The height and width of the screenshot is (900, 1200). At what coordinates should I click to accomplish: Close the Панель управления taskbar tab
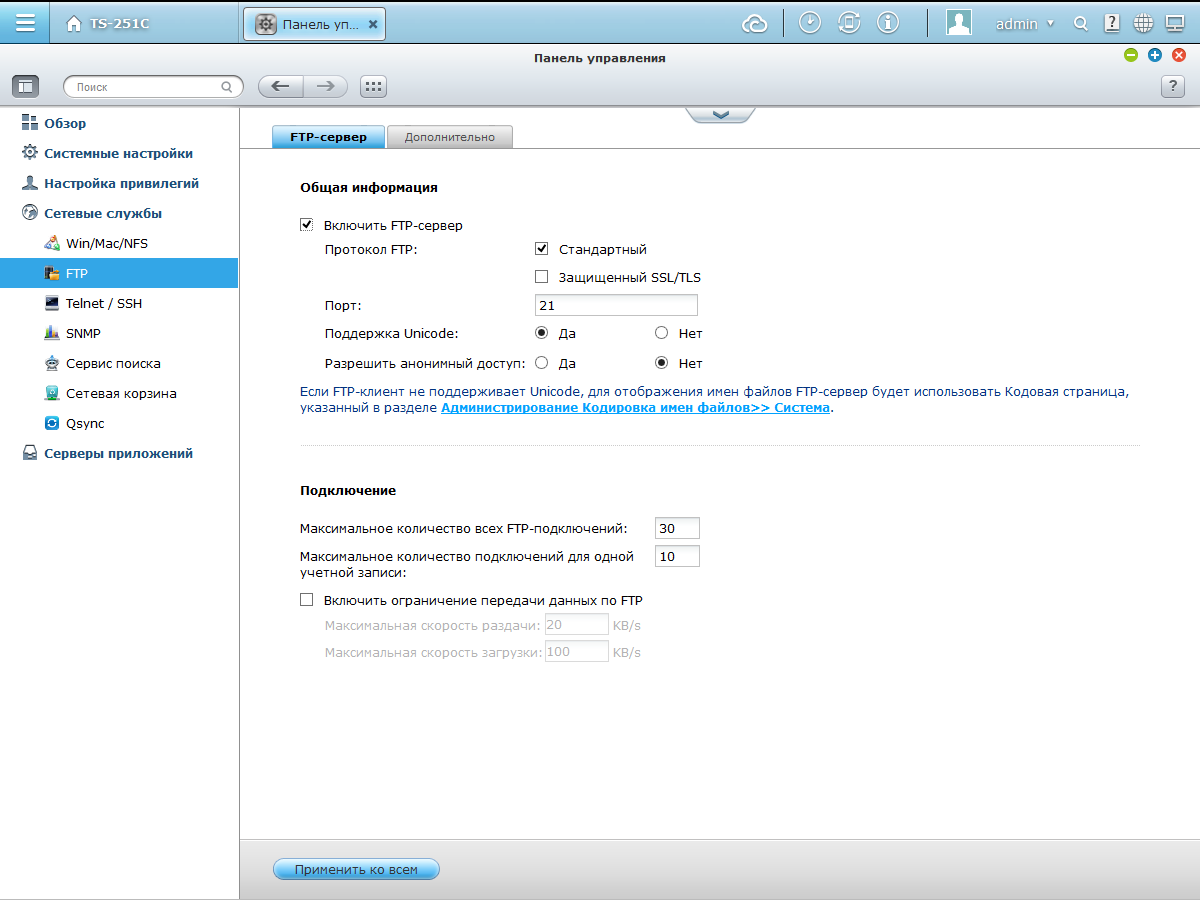[373, 24]
